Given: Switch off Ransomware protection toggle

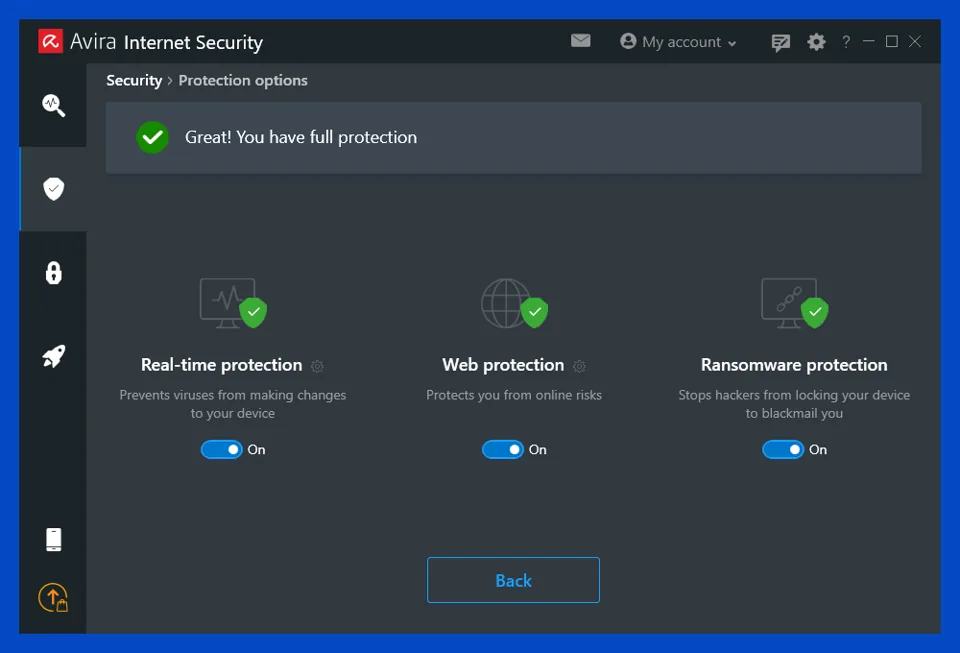Looking at the screenshot, I should 783,450.
